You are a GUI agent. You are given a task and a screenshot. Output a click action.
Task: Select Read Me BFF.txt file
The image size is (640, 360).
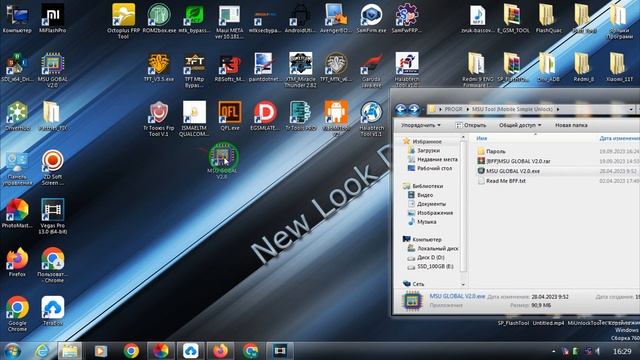click(x=501, y=181)
